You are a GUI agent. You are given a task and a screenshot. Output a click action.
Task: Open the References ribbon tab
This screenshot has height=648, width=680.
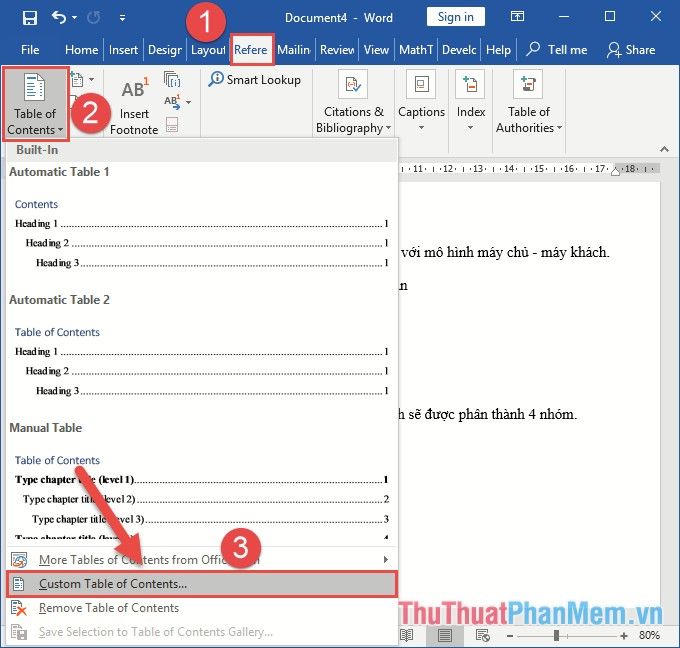[x=251, y=50]
